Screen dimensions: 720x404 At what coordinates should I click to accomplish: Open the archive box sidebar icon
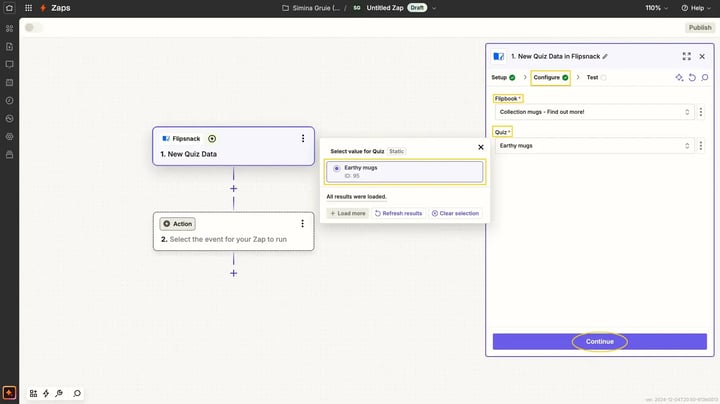click(x=9, y=155)
